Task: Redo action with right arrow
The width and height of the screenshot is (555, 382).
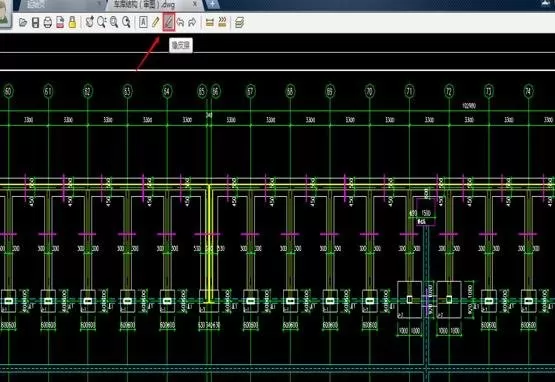Action: (192, 22)
